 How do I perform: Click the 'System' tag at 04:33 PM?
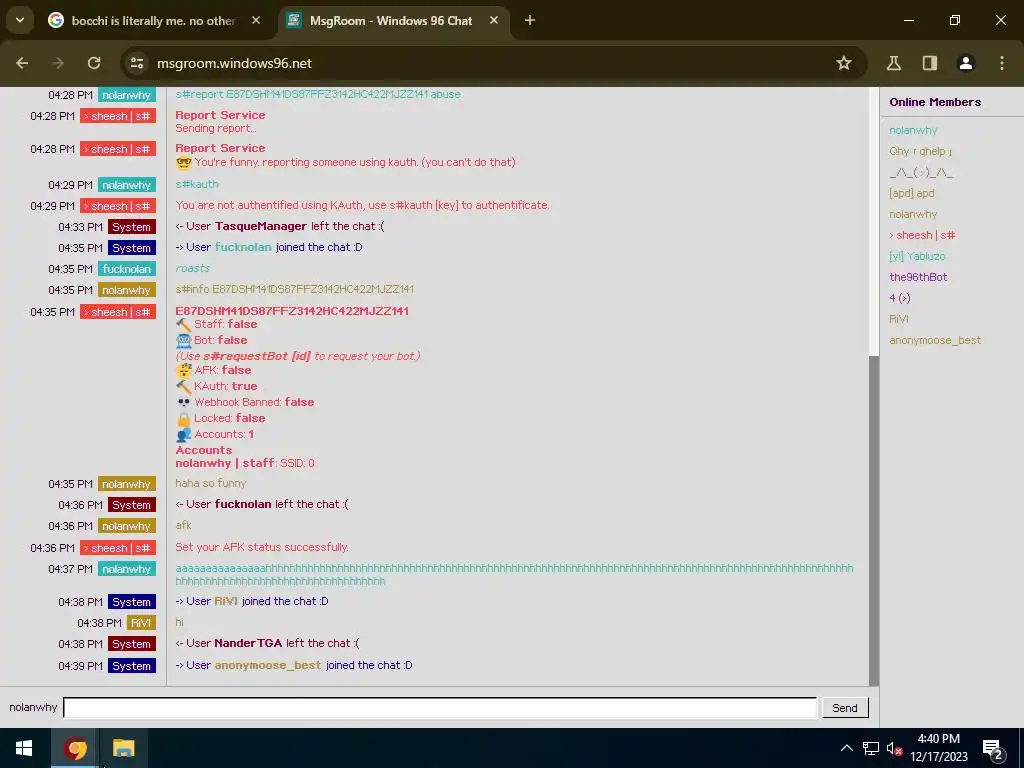(132, 227)
